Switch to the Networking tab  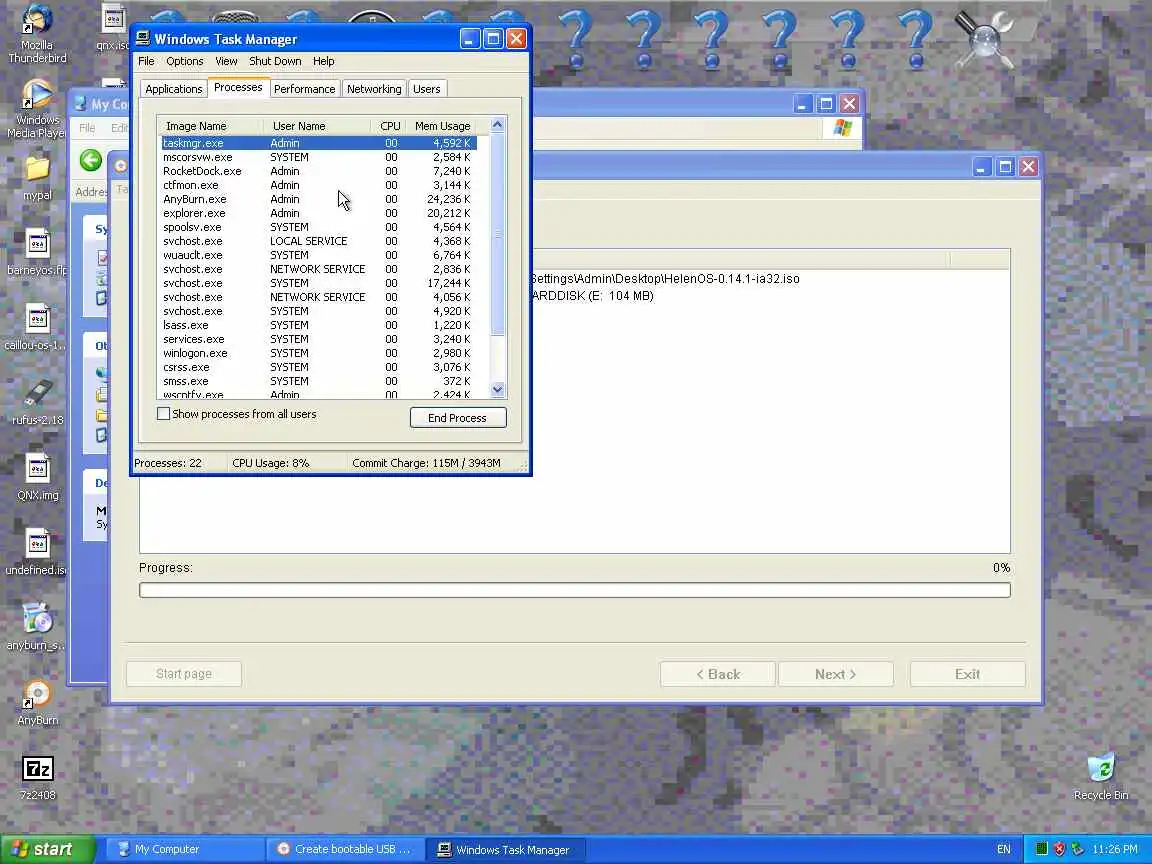pyautogui.click(x=374, y=89)
